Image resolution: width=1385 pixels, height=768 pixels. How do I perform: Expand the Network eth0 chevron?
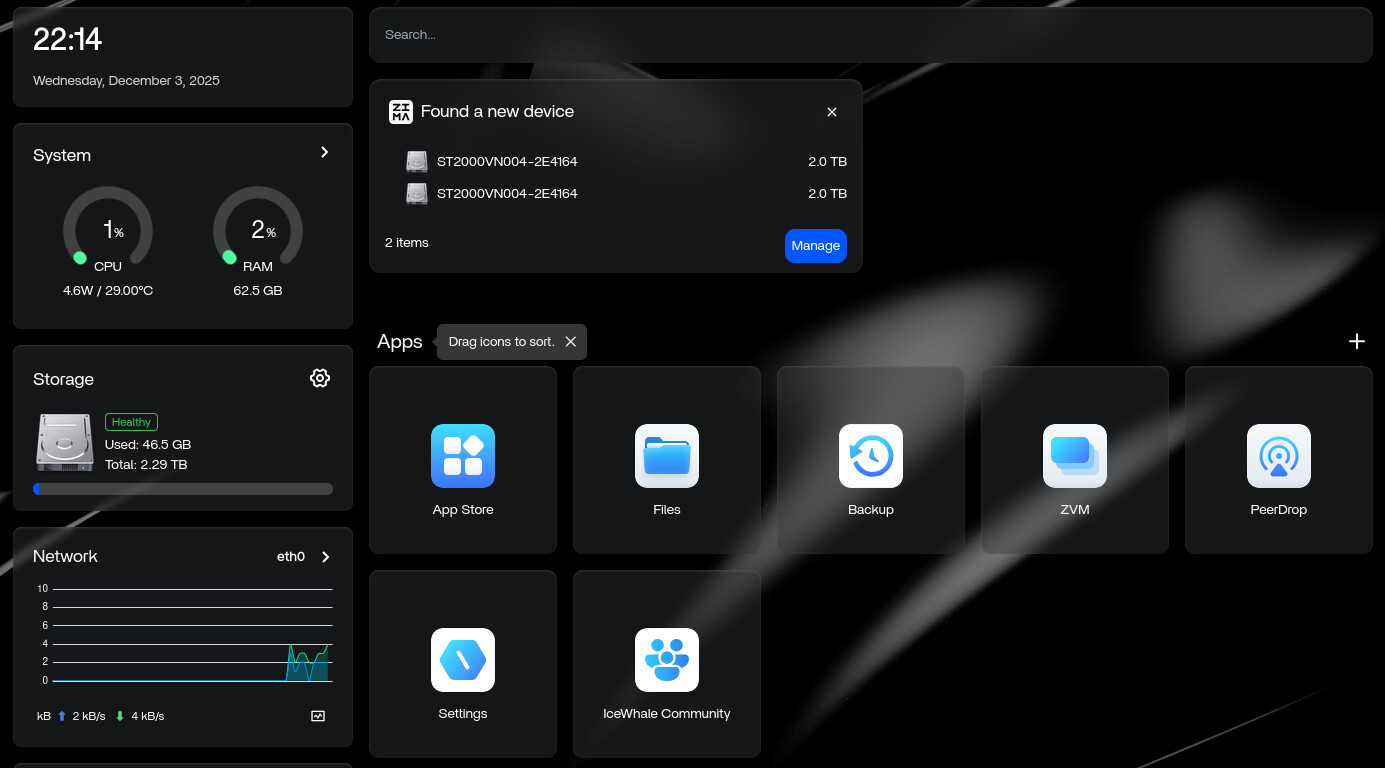pos(325,557)
